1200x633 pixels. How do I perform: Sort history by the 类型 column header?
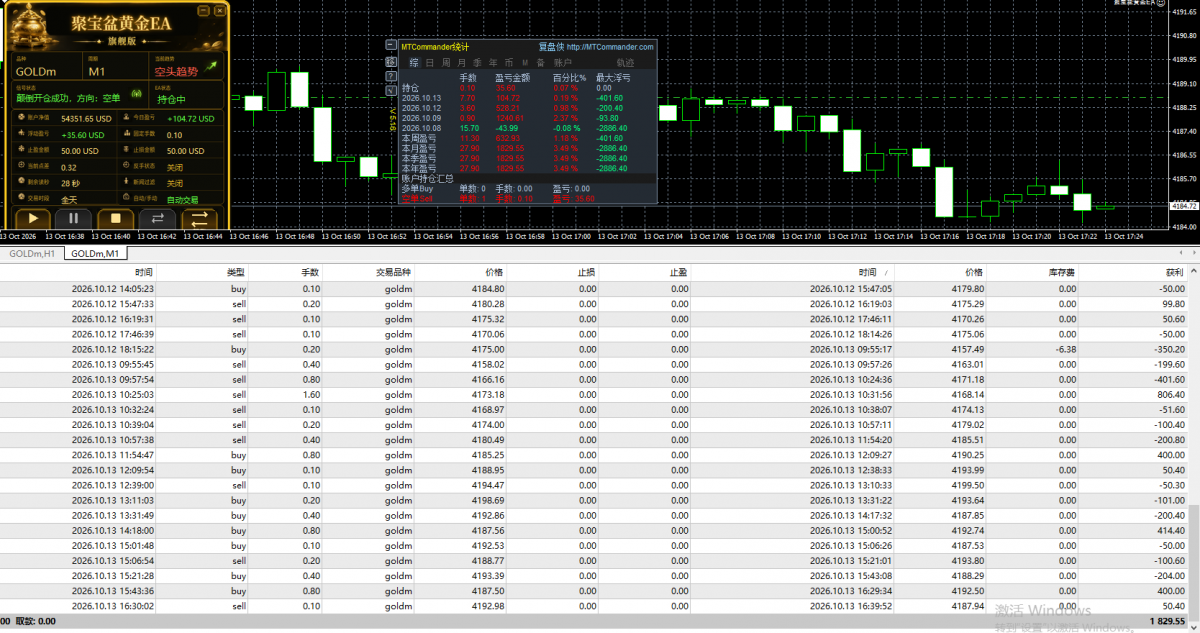click(235, 272)
